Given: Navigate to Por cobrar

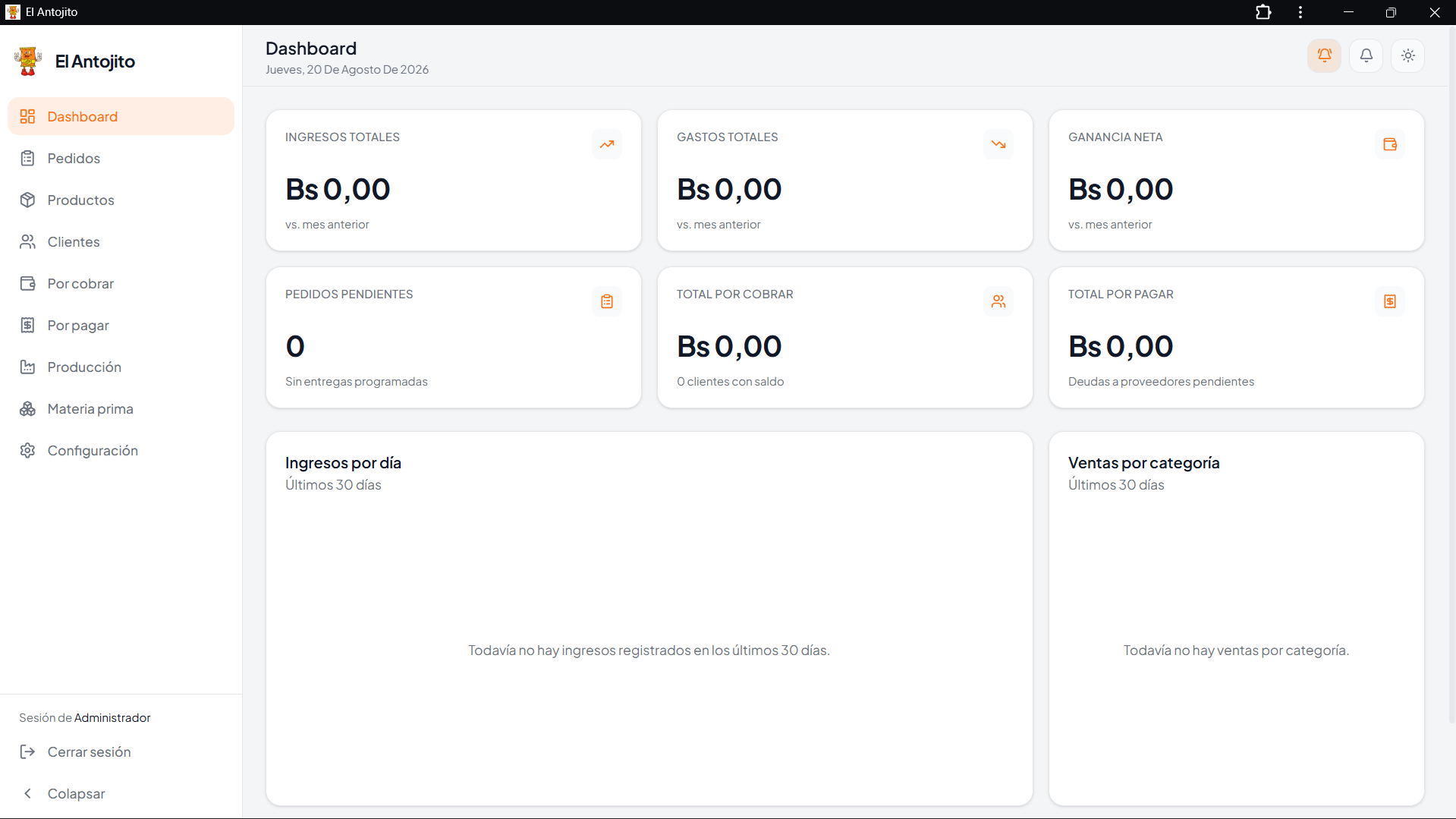Looking at the screenshot, I should click(x=121, y=283).
